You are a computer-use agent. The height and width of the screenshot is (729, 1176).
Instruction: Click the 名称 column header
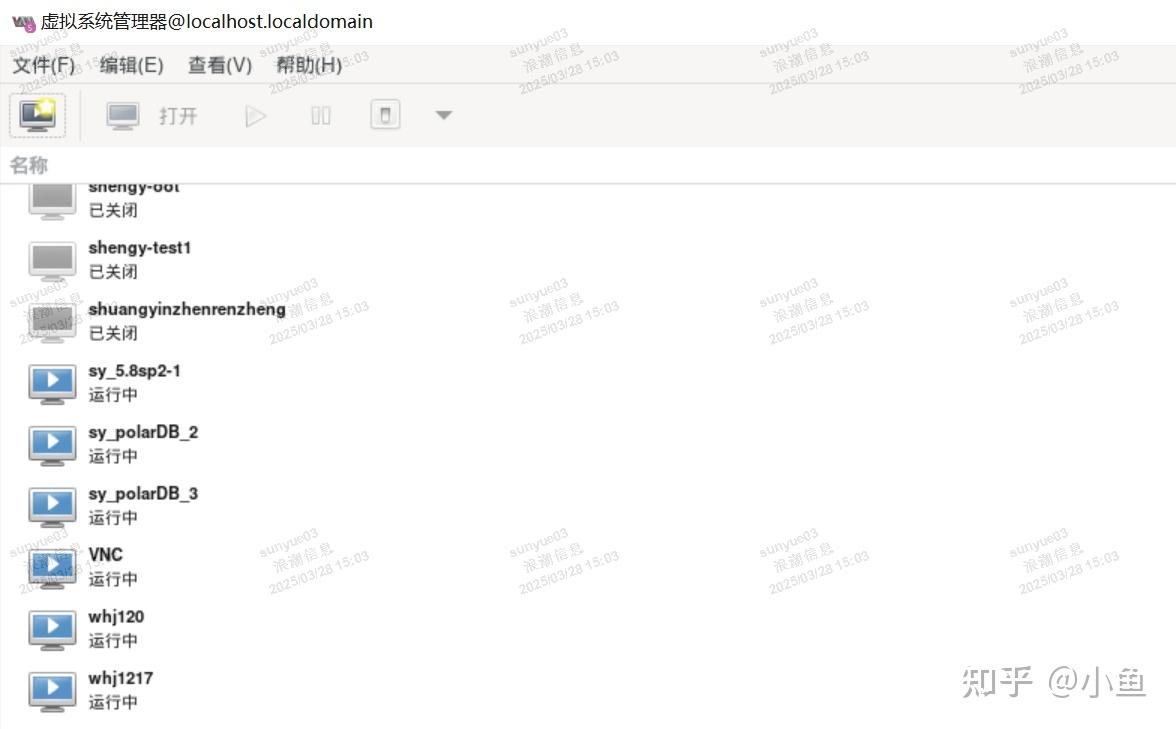(x=28, y=165)
